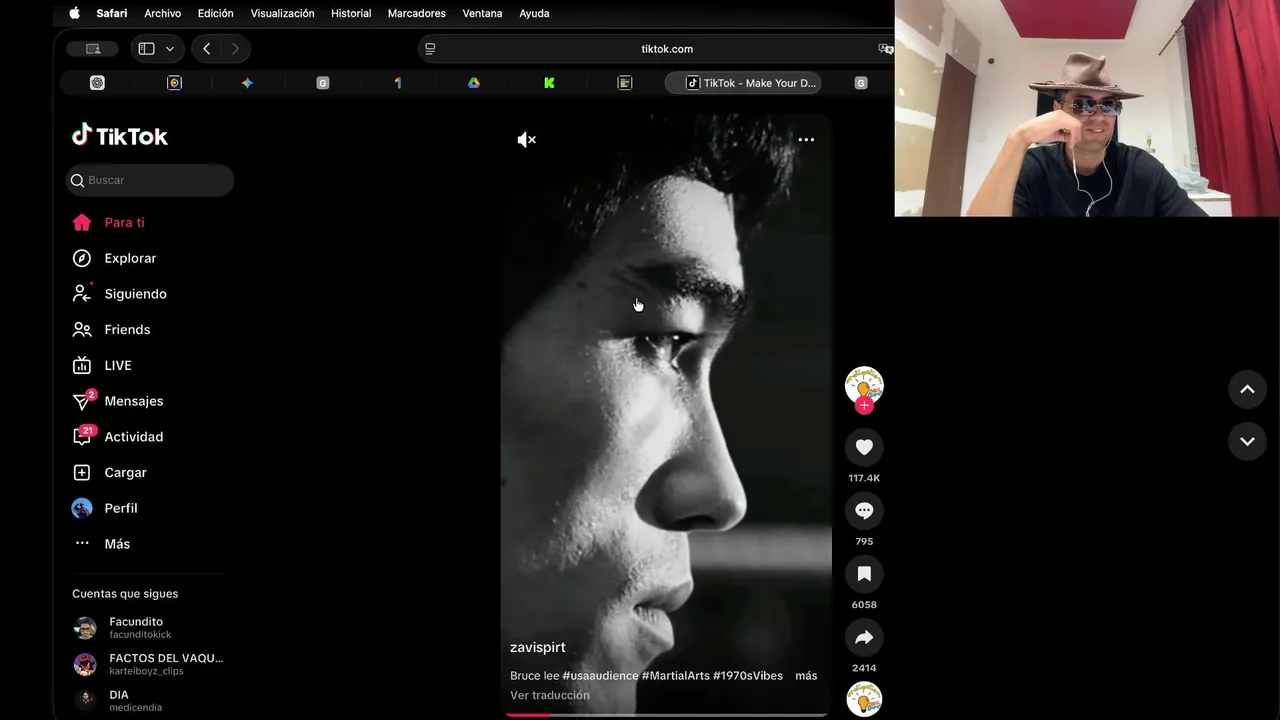Go to next video with down arrow
This screenshot has height=720, width=1280.
click(1247, 441)
